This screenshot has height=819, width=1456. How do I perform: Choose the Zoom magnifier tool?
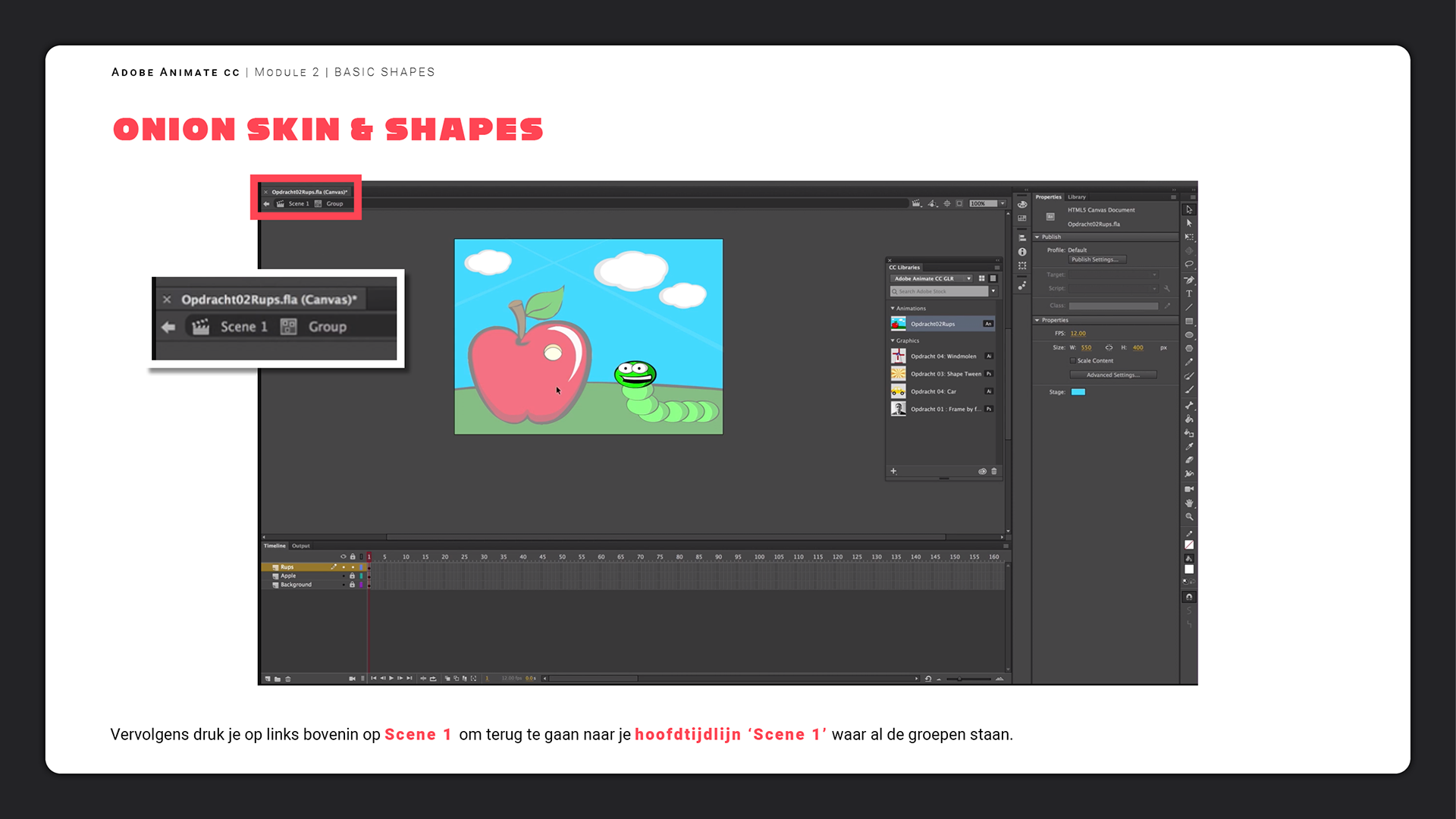pos(1189,516)
